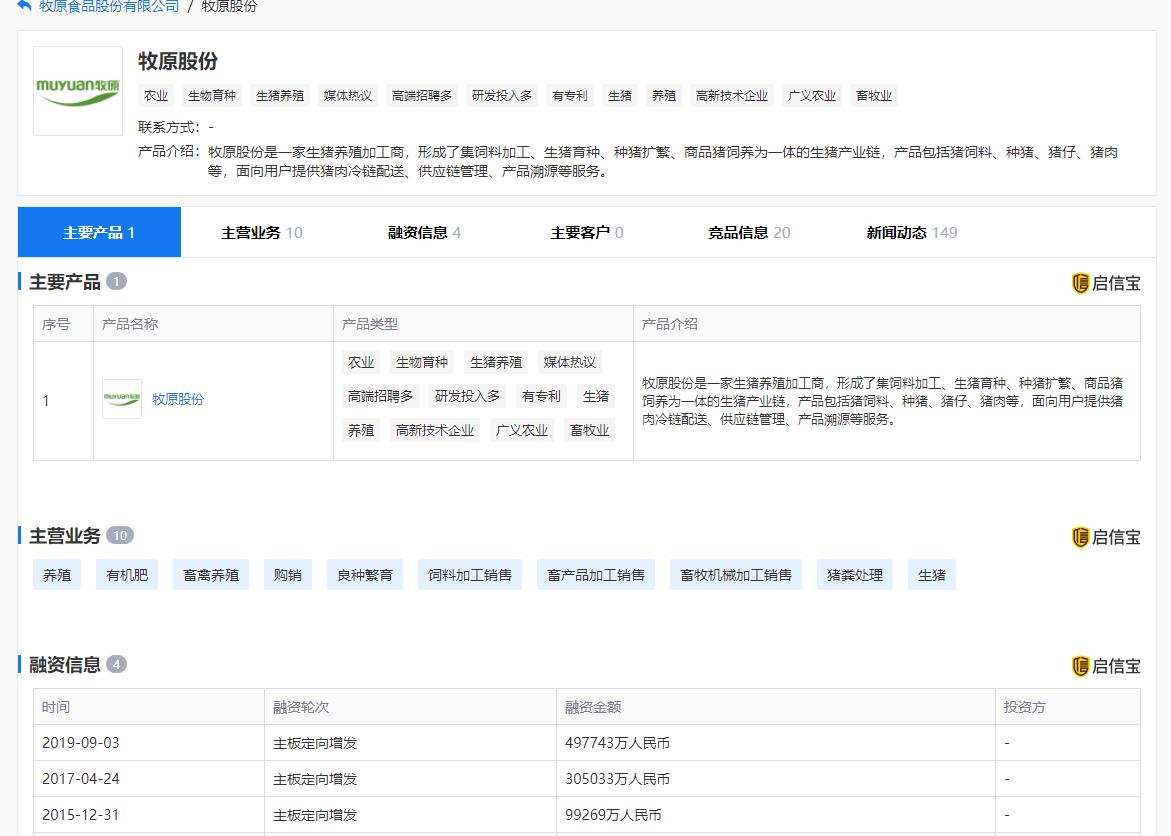Click the 启信宝 badge in 融资信息 section
Viewport: 1171px width, 836px height.
[1106, 666]
